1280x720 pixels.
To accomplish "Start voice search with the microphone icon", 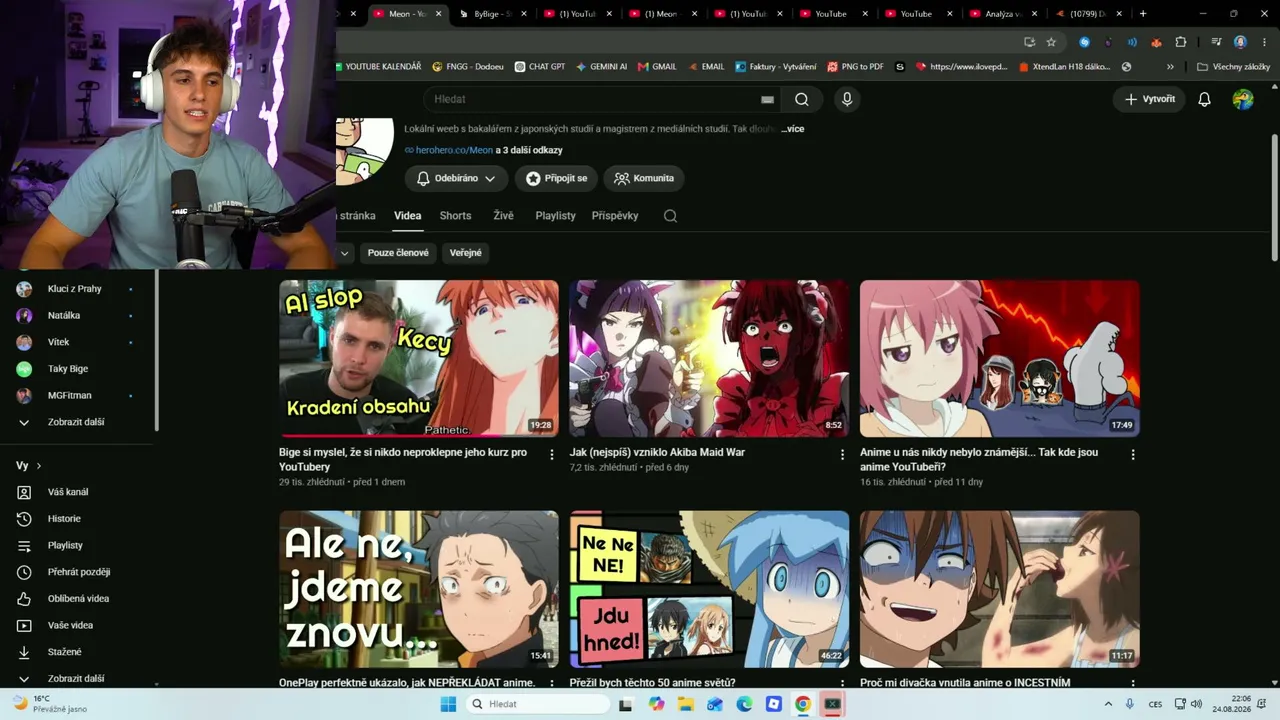I will [847, 99].
